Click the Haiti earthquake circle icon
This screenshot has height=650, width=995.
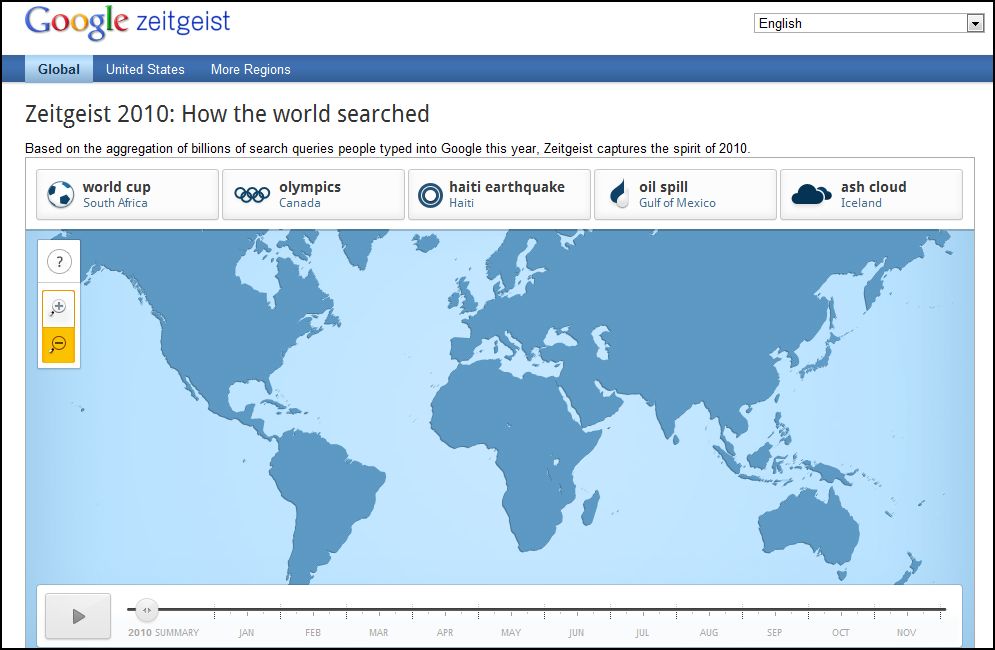[x=430, y=195]
